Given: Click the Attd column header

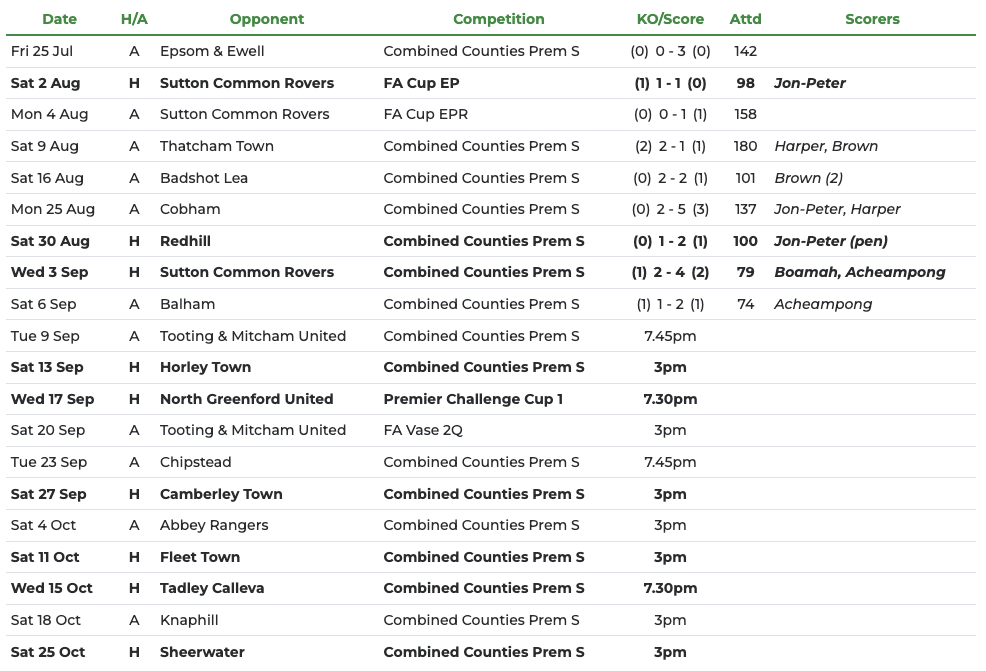Looking at the screenshot, I should pyautogui.click(x=745, y=19).
